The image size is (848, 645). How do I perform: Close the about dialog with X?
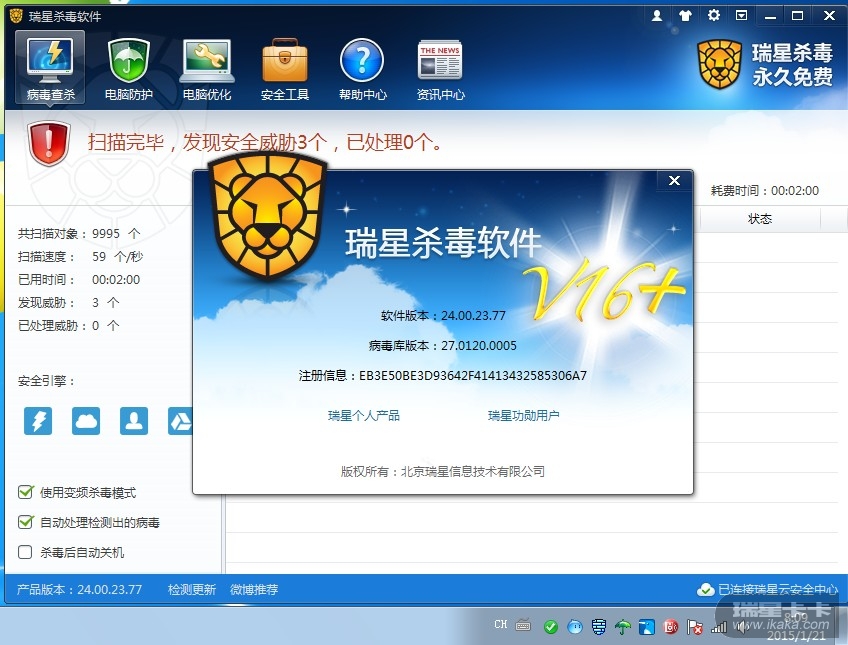click(x=674, y=181)
